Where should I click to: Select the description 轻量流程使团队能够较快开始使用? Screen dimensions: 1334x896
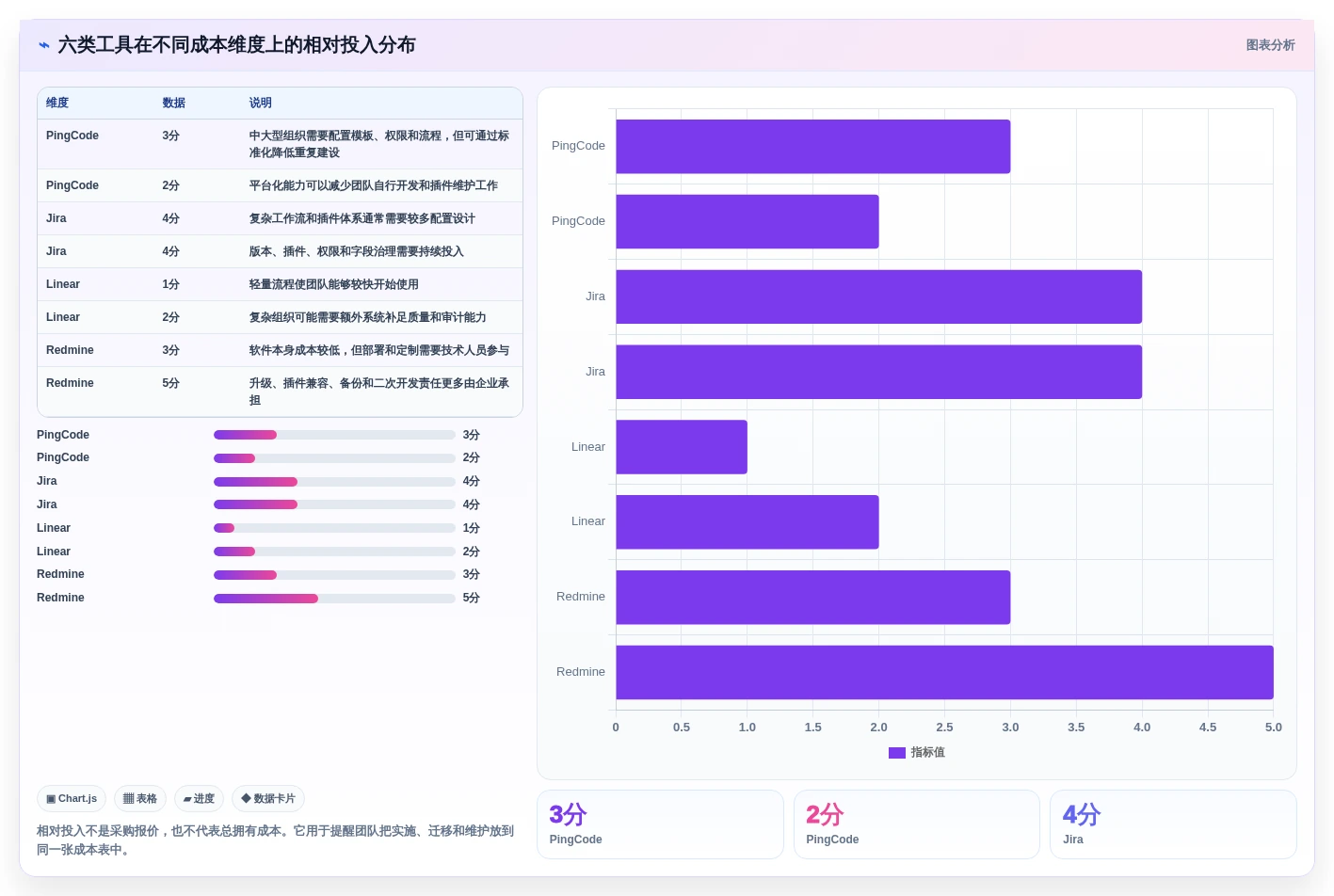point(334,284)
